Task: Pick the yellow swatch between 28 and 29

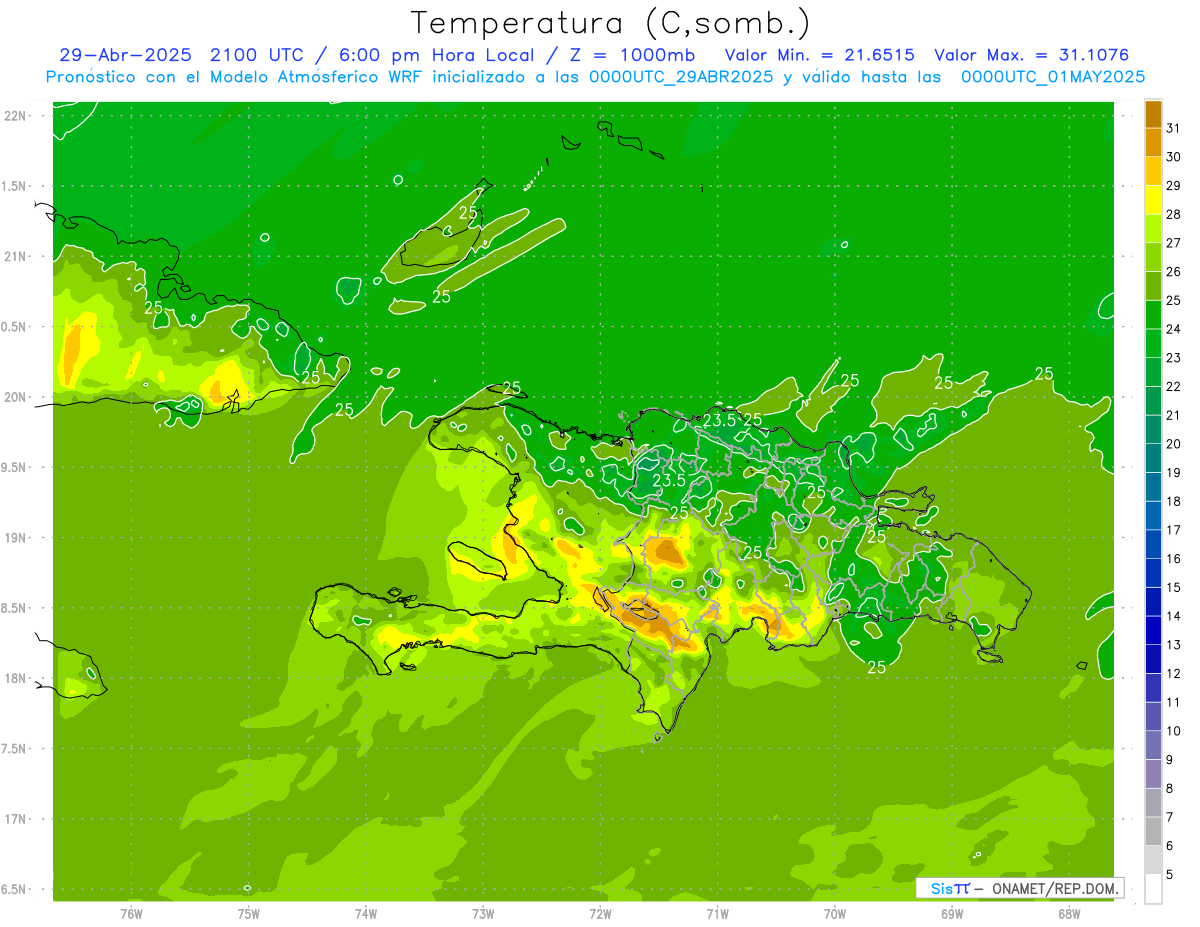Action: point(1153,200)
